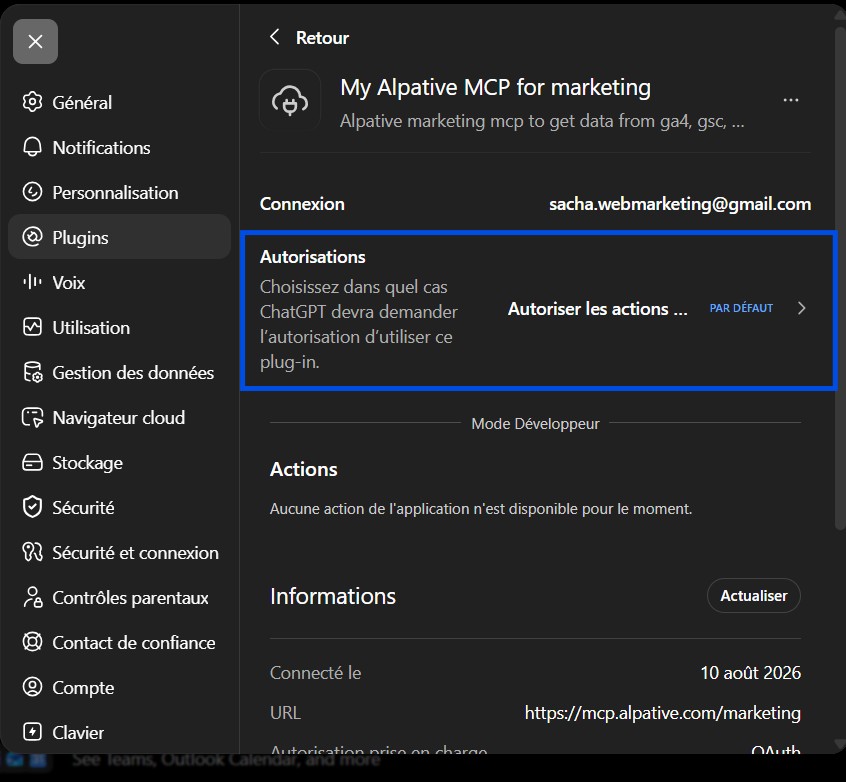Click the Sécurité et connexion key icon
The width and height of the screenshot is (846, 782).
pos(32,552)
